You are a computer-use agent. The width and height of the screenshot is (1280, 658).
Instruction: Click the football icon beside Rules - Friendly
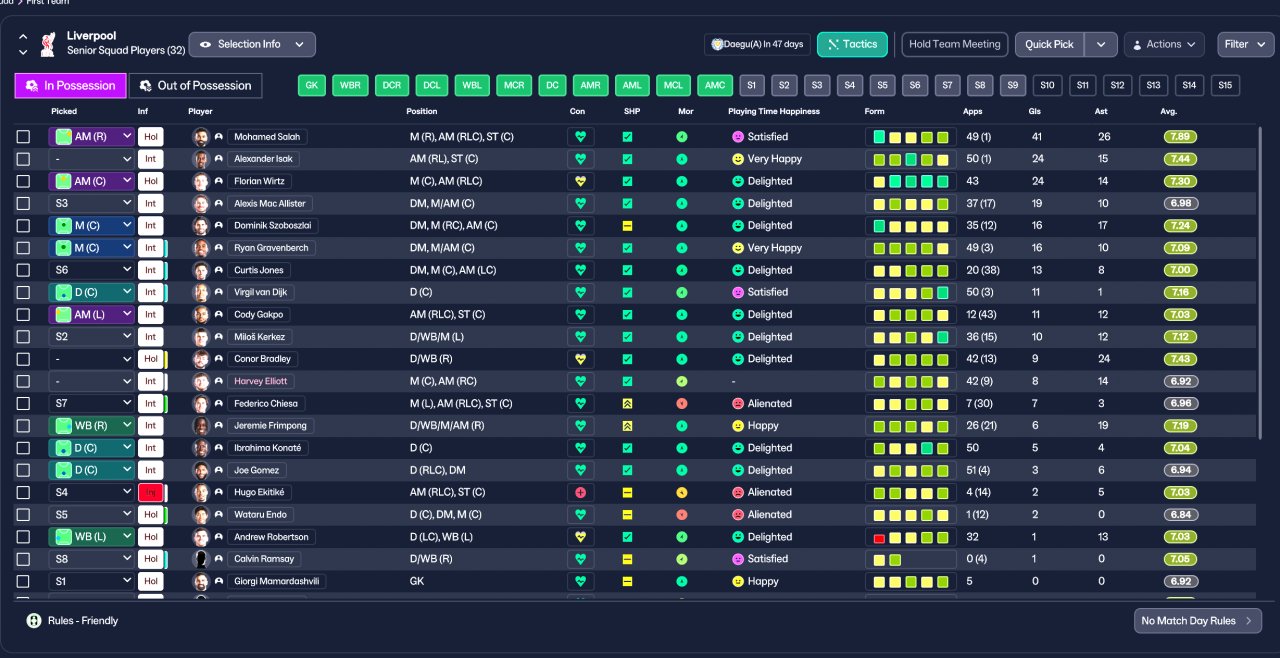point(34,621)
